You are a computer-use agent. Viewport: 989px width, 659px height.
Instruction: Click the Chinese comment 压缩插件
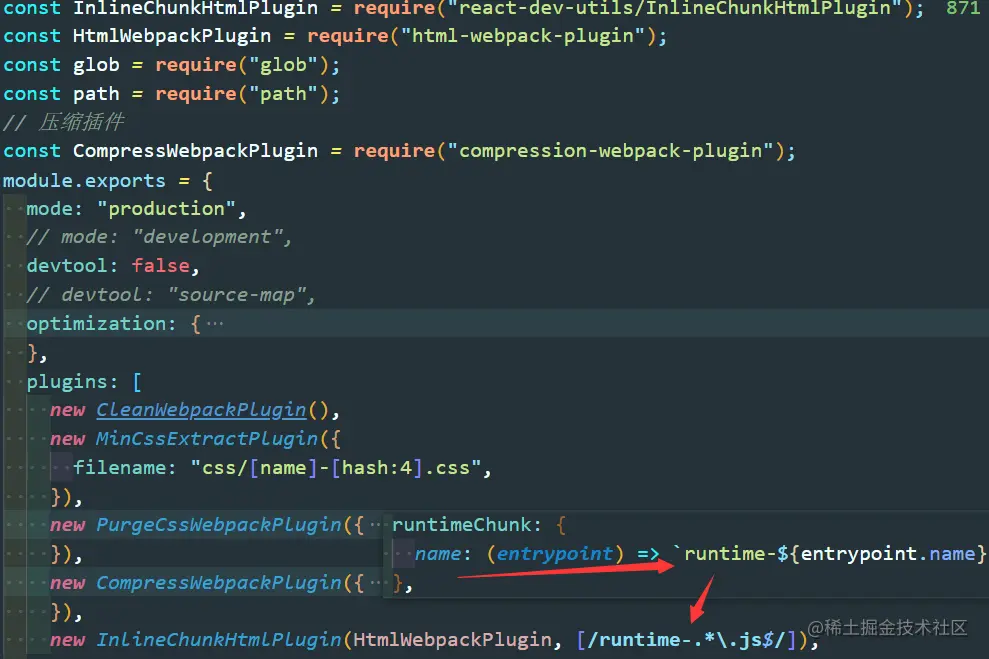(x=81, y=122)
